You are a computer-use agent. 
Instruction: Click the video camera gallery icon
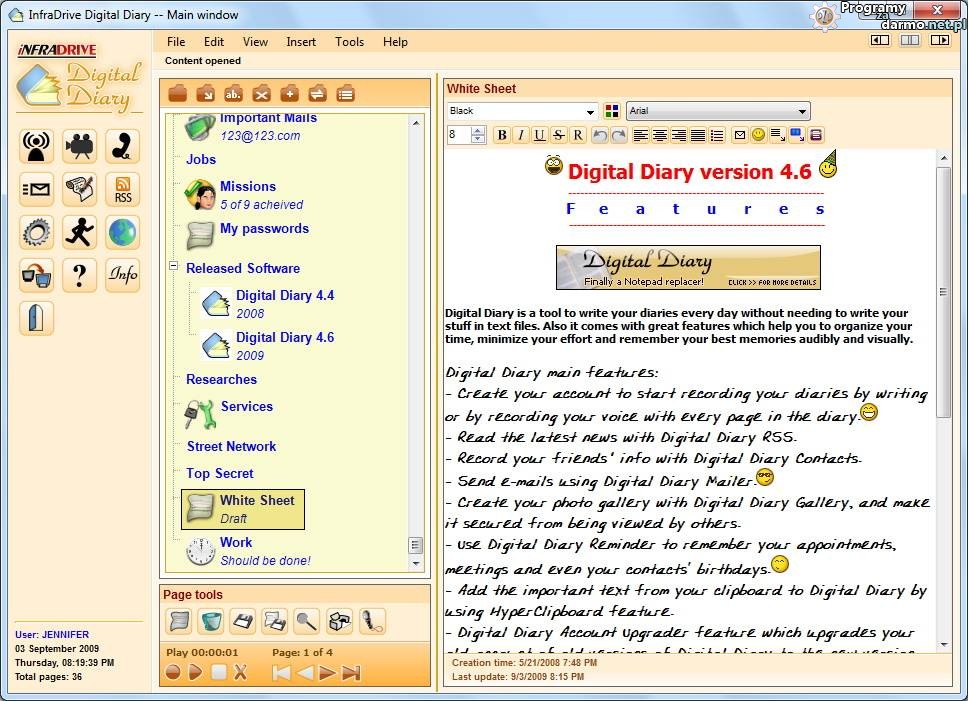pos(80,147)
